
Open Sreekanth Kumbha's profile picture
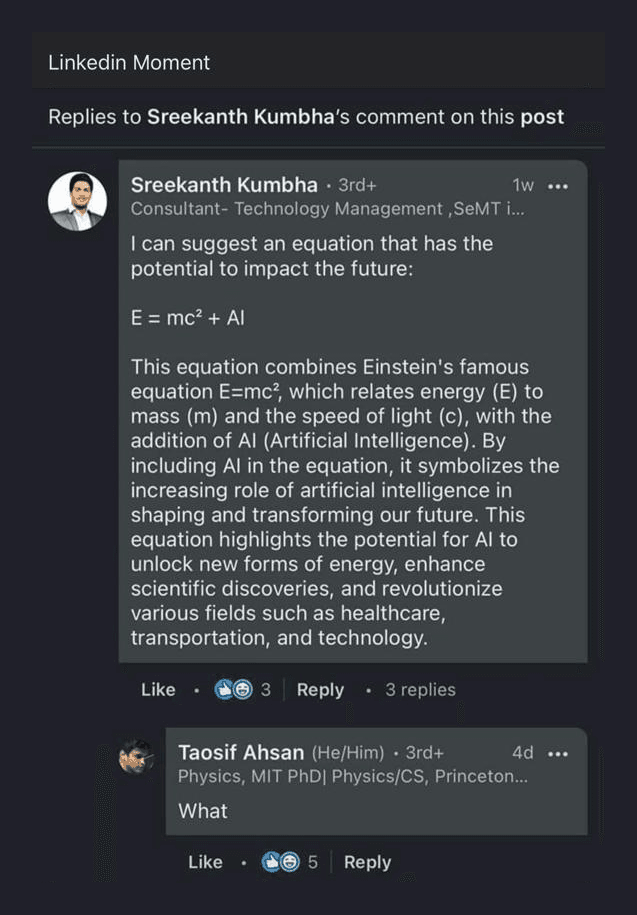pos(78,200)
